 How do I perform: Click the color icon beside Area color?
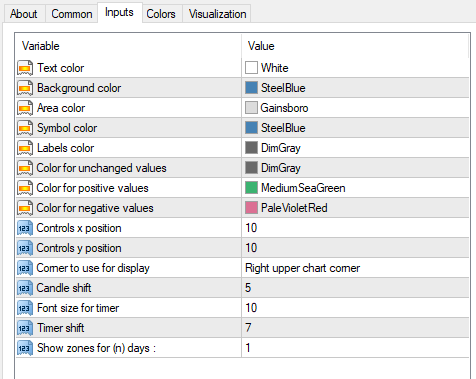[25, 108]
